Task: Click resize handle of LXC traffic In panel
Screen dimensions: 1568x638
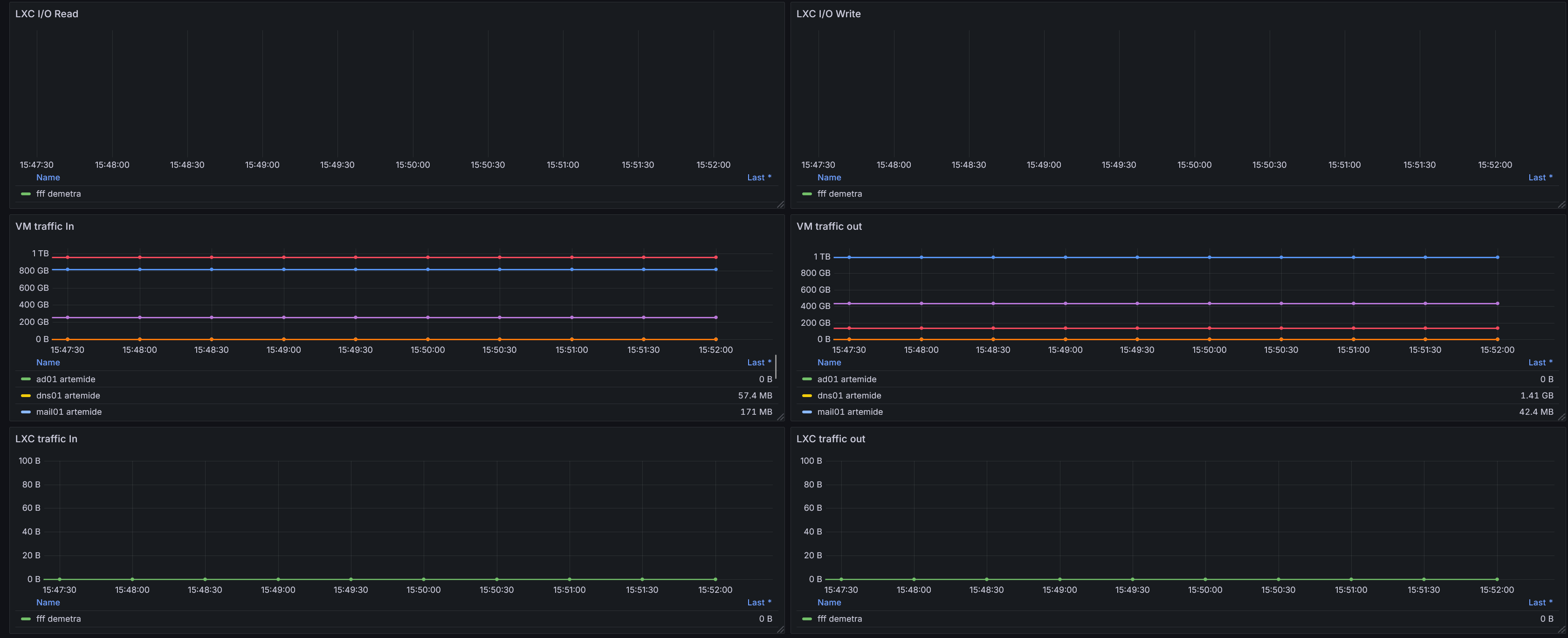Action: pyautogui.click(x=780, y=630)
